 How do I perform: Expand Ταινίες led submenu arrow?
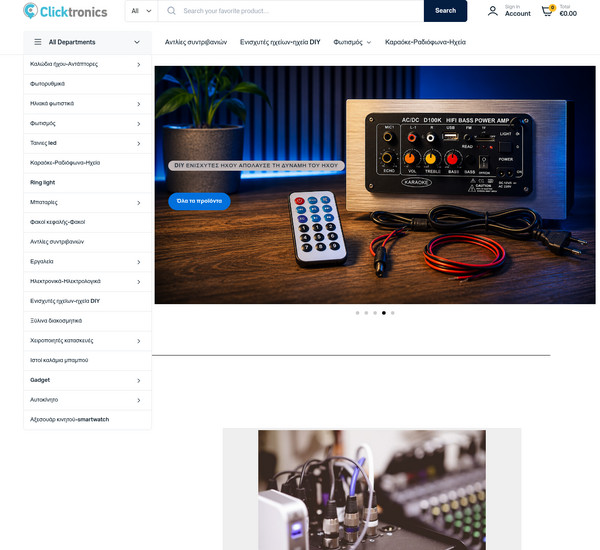click(139, 144)
